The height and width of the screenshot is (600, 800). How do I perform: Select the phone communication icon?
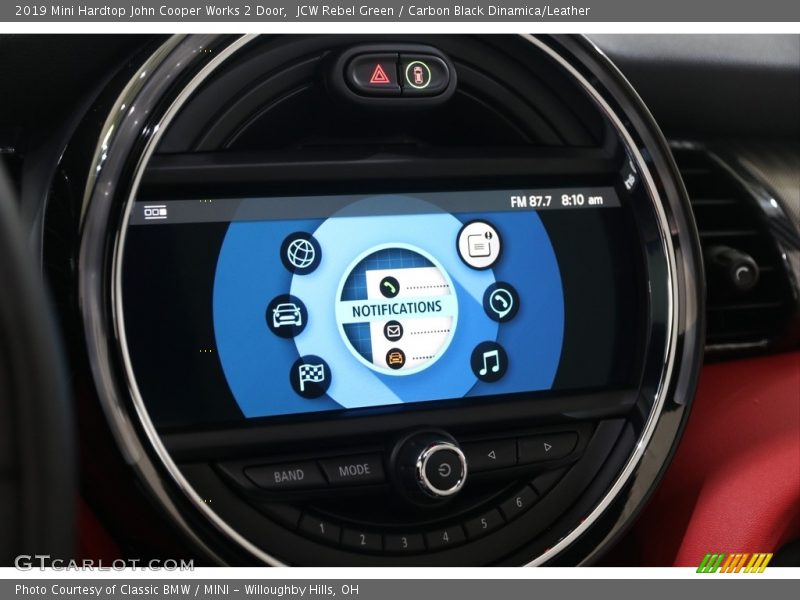click(x=501, y=302)
